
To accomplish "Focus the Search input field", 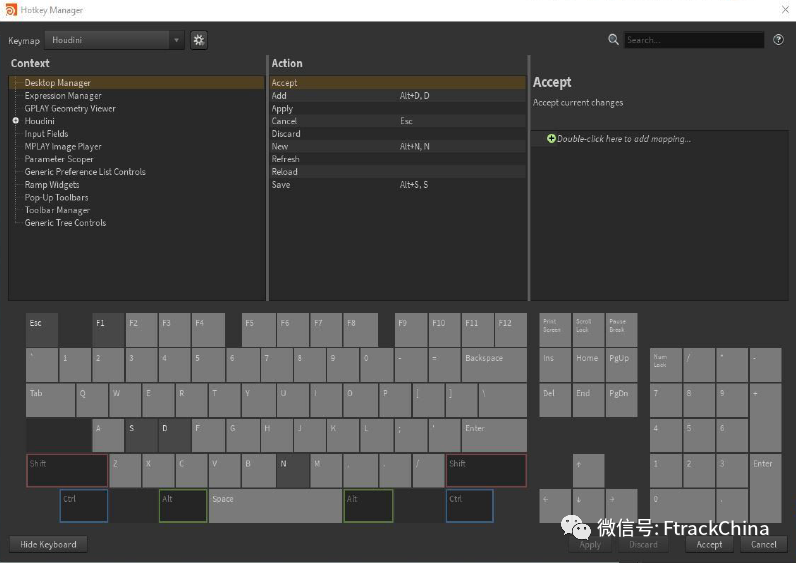I will pos(693,40).
